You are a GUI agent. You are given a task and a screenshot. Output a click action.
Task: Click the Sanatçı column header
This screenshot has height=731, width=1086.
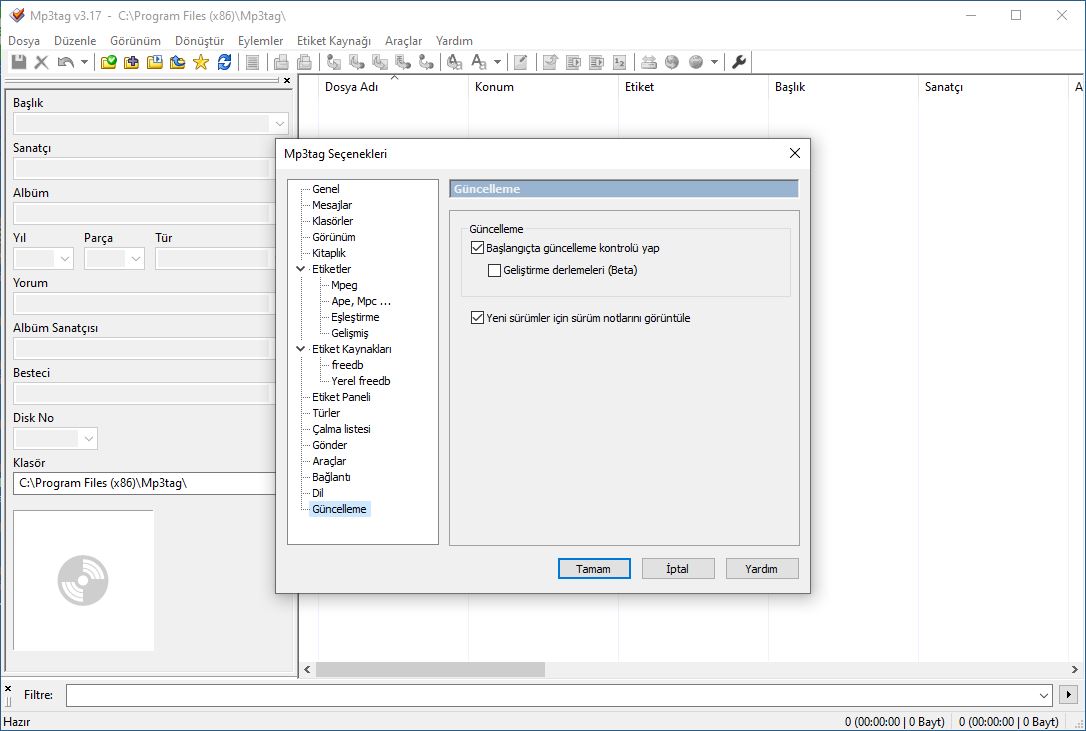[x=993, y=87]
